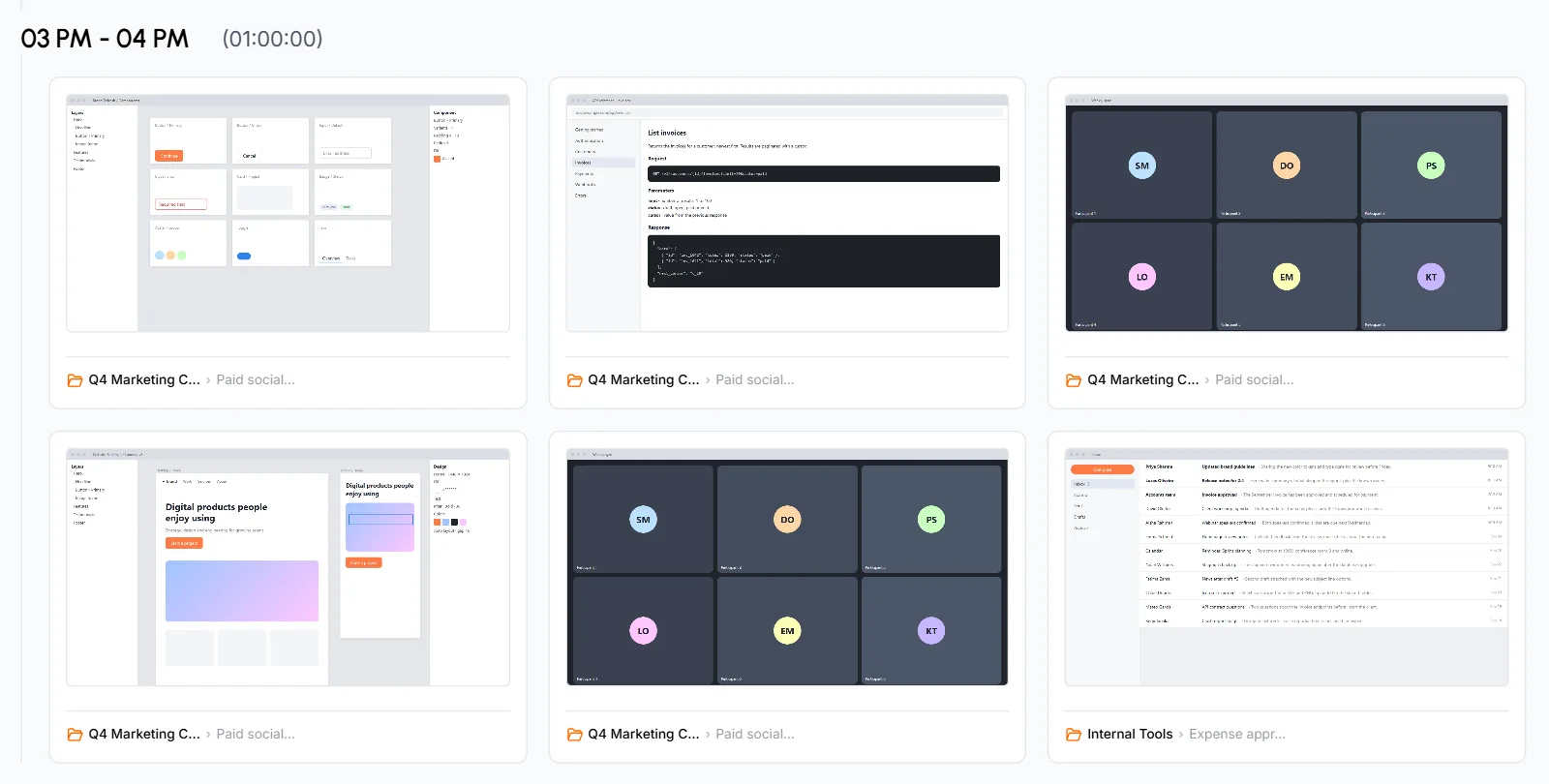The image size is (1549, 784).
Task: Open the 'Digital products people enjoy using' screenshot
Action: click(288, 567)
